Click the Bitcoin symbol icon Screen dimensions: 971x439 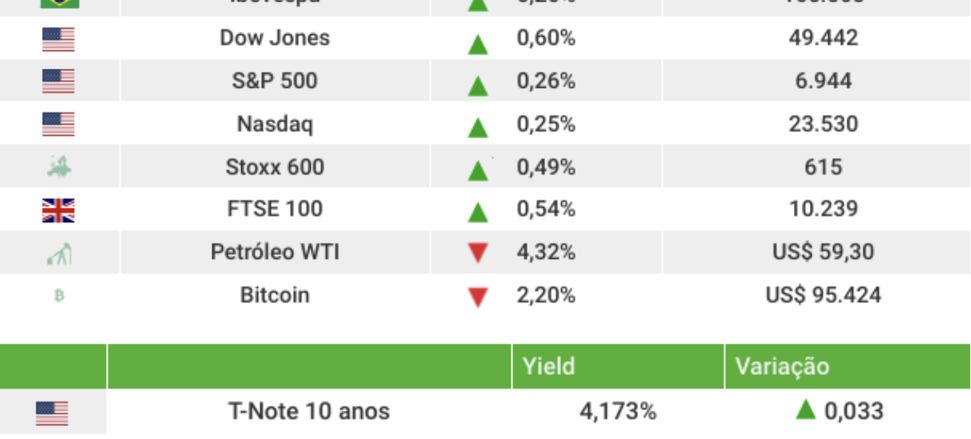pos(58,296)
